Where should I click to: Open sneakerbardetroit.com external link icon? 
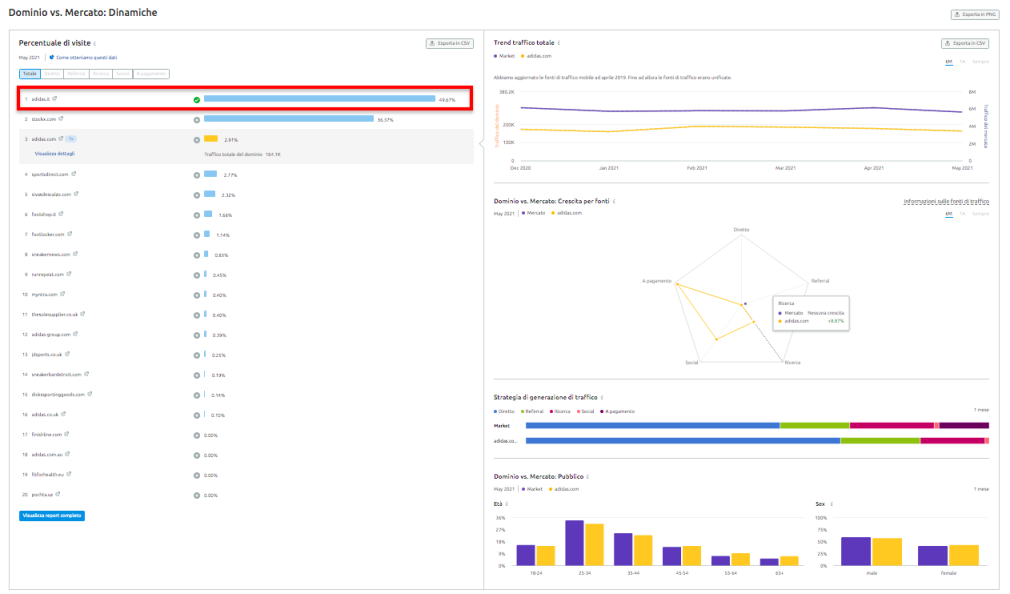(x=86, y=374)
